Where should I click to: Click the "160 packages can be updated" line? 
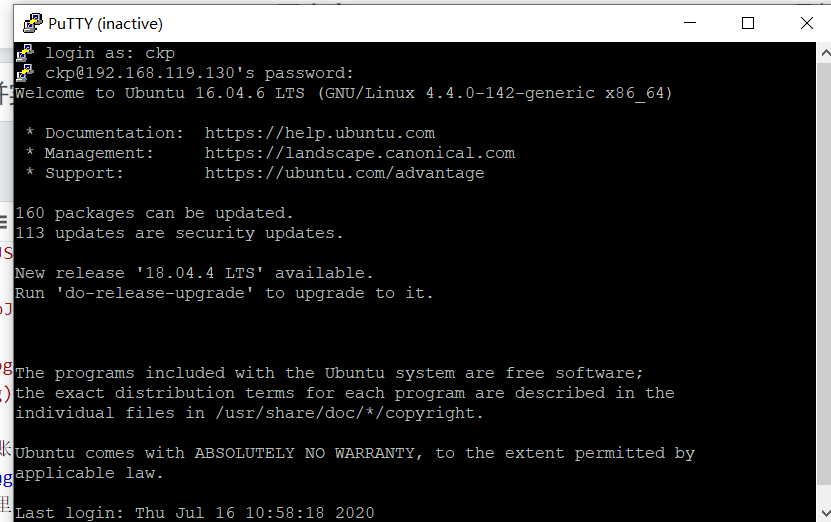[154, 213]
